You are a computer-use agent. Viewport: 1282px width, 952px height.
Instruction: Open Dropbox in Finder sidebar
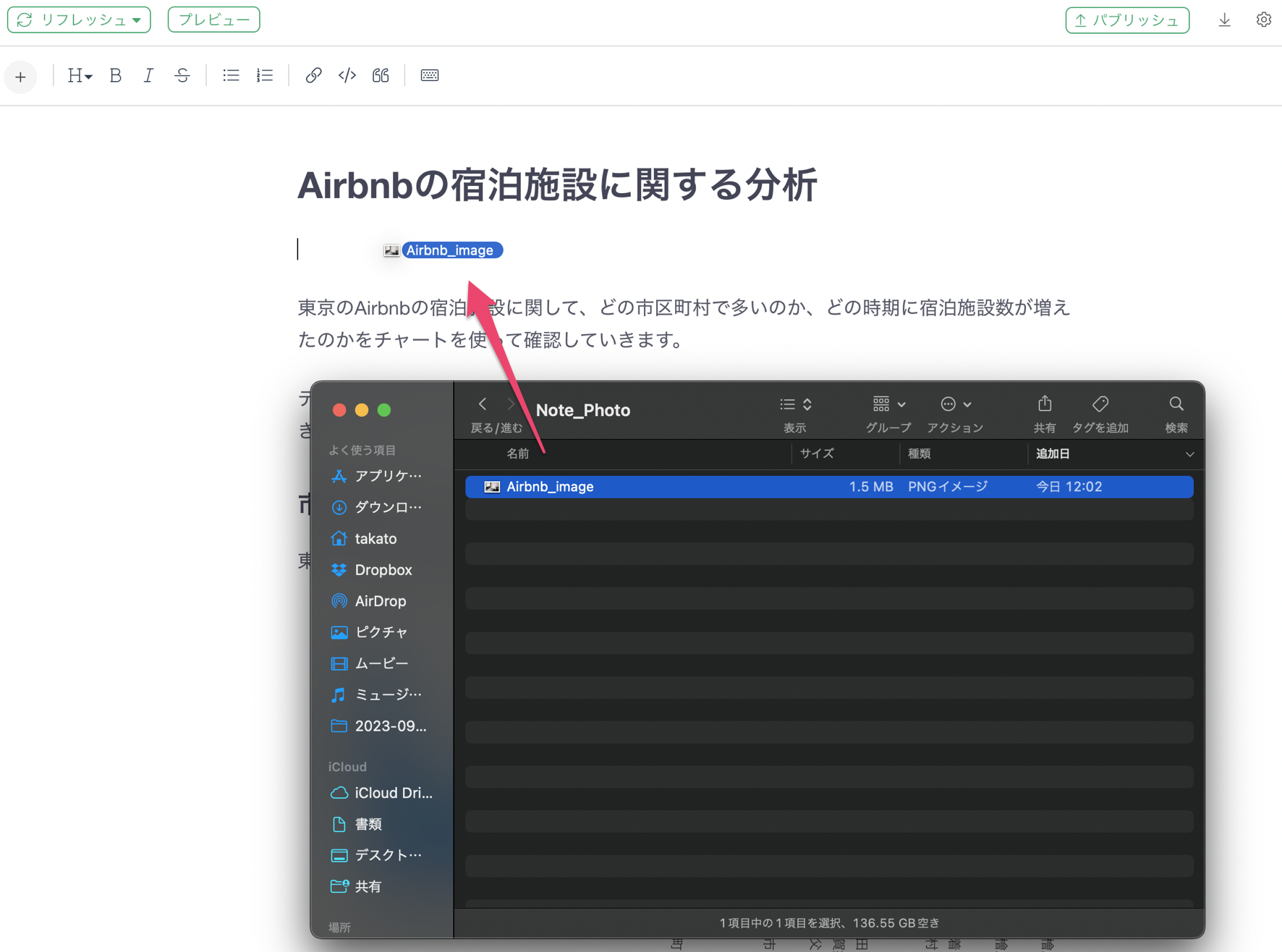[x=371, y=570]
